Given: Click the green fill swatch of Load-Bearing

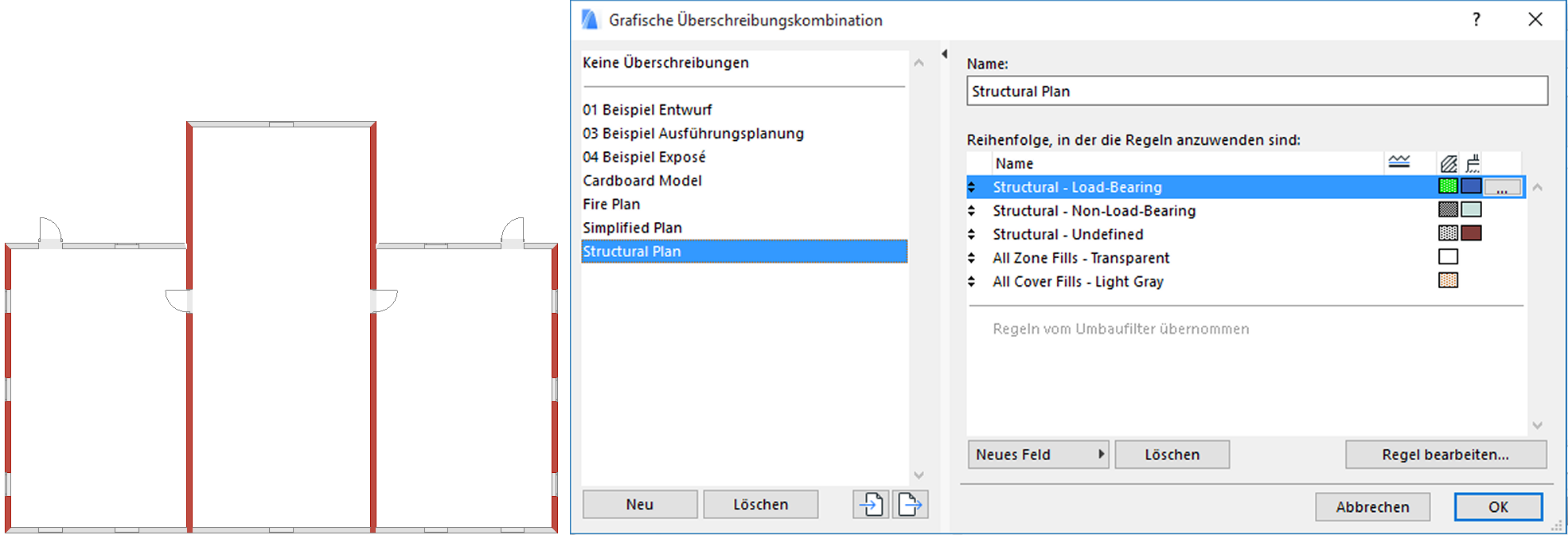Looking at the screenshot, I should [1448, 186].
